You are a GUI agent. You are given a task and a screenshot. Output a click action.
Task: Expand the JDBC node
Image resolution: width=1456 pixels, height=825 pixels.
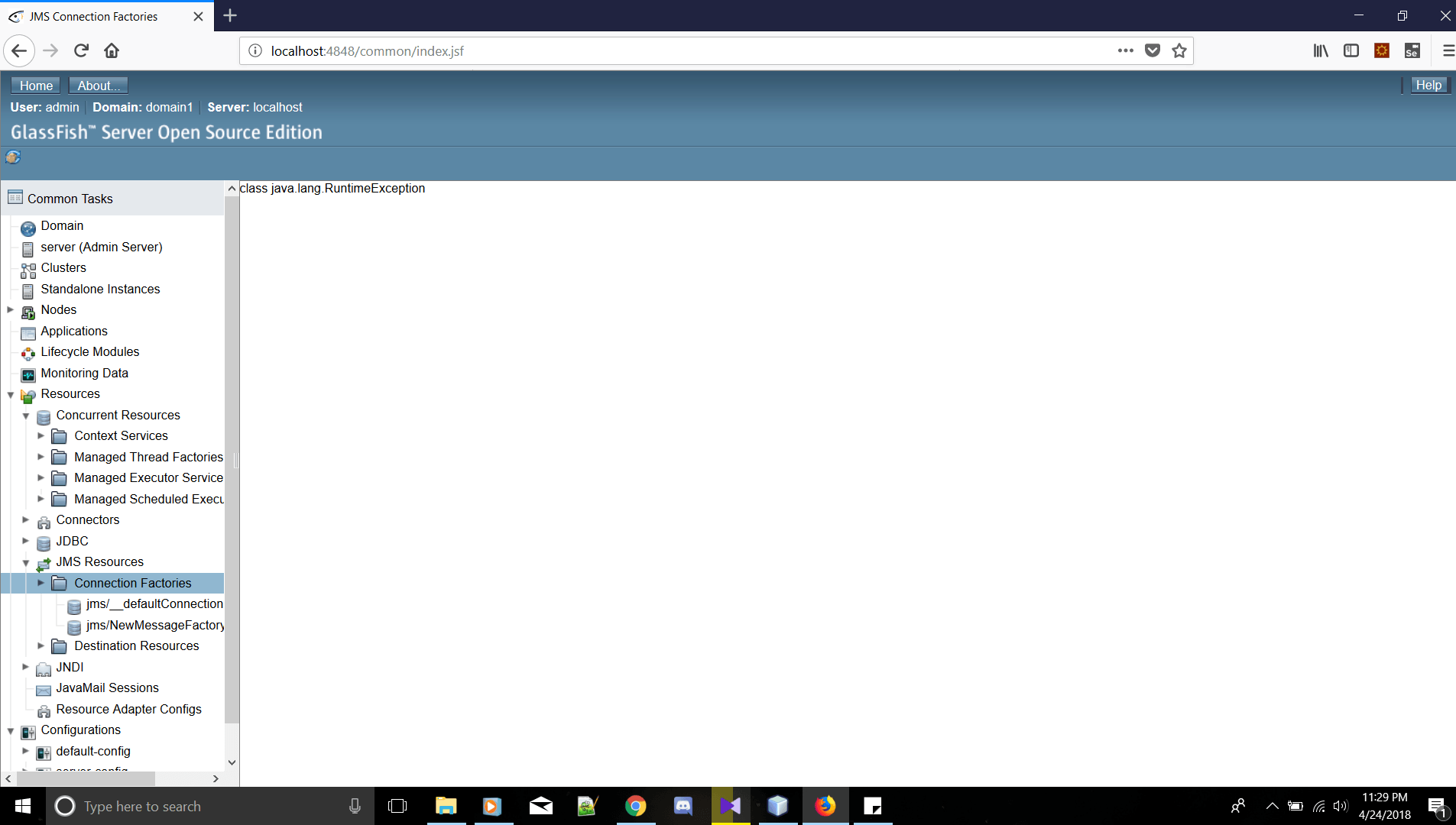pyautogui.click(x=26, y=541)
